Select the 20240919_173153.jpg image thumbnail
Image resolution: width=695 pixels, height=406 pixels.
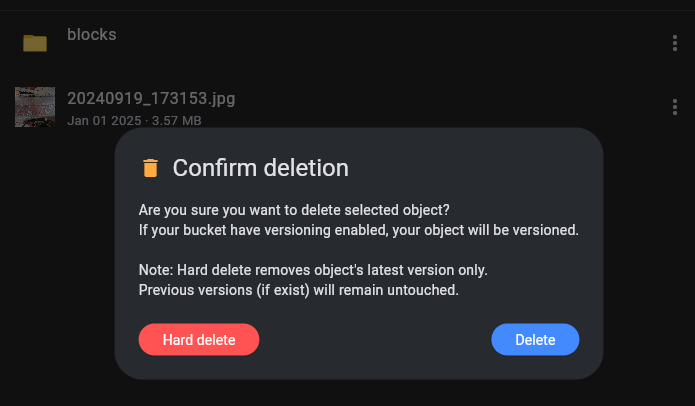coord(35,107)
